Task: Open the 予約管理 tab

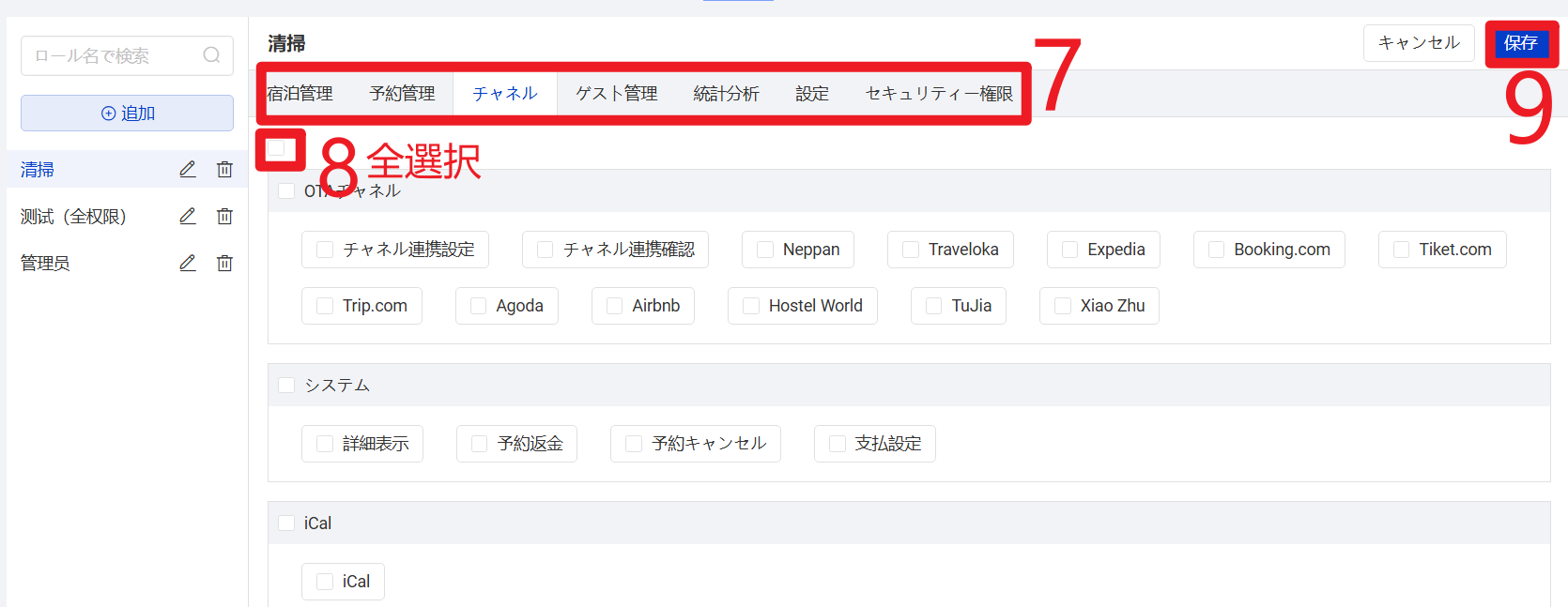Action: (402, 94)
